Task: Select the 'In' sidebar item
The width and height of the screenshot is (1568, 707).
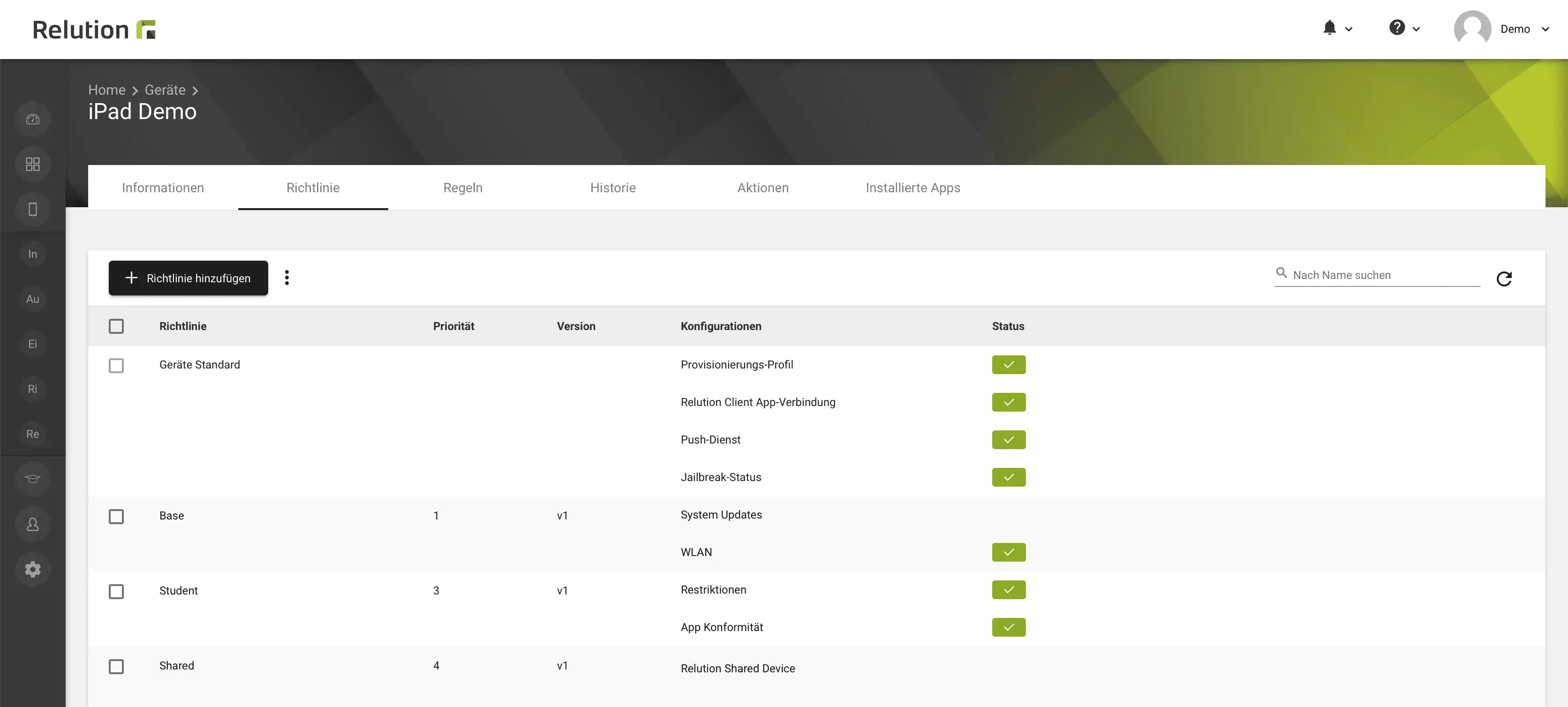Action: click(33, 254)
